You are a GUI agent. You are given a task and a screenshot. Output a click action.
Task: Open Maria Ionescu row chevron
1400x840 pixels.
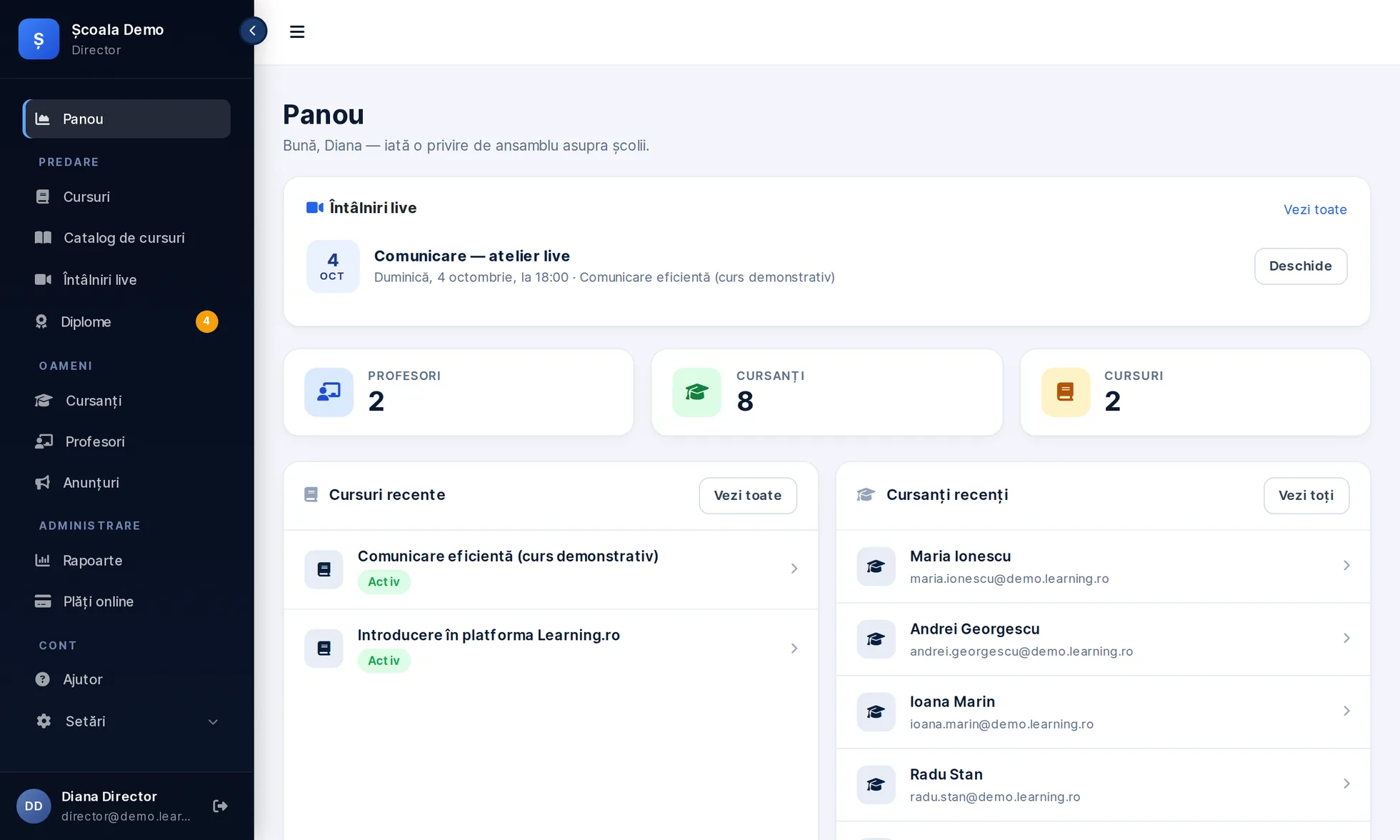tap(1346, 566)
